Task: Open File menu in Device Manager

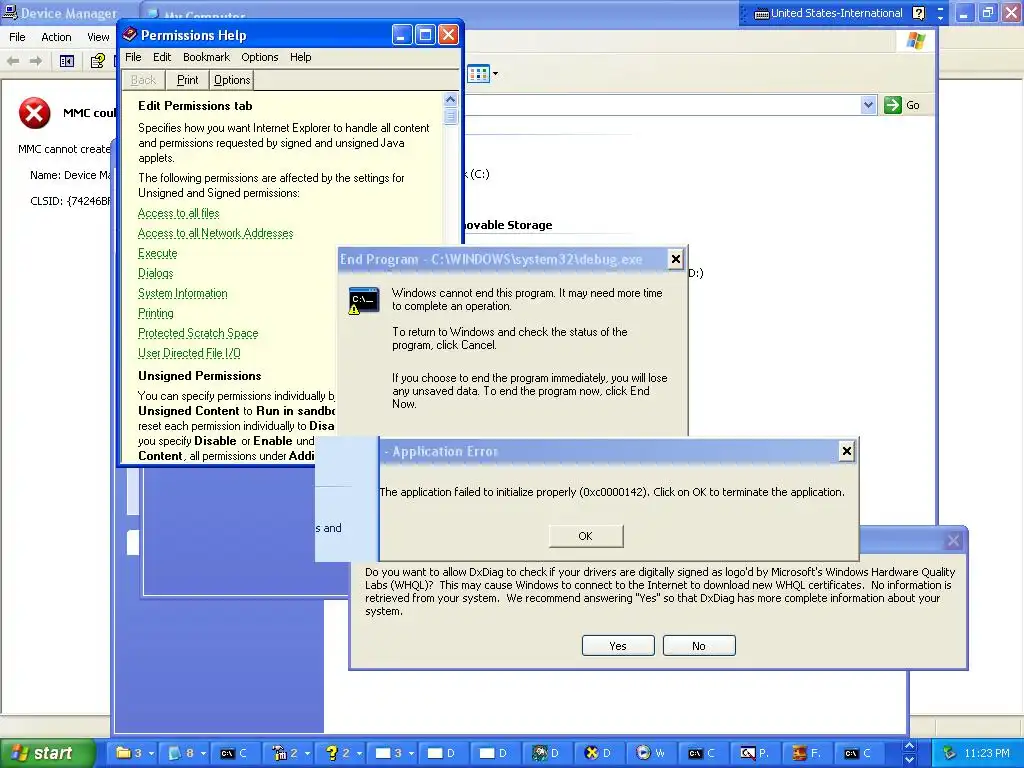Action: pos(17,37)
